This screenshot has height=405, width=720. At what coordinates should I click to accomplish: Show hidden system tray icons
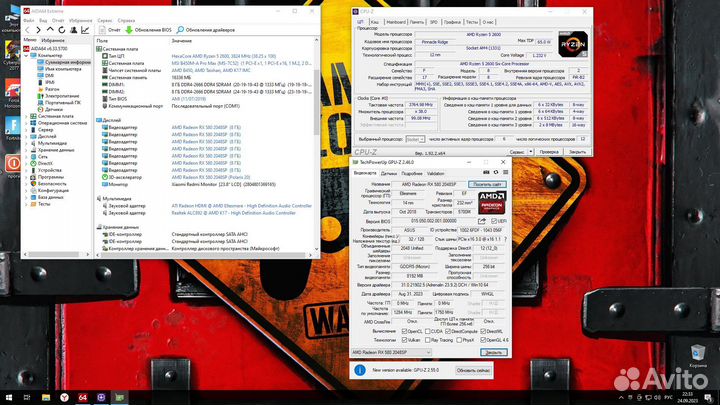click(x=621, y=398)
